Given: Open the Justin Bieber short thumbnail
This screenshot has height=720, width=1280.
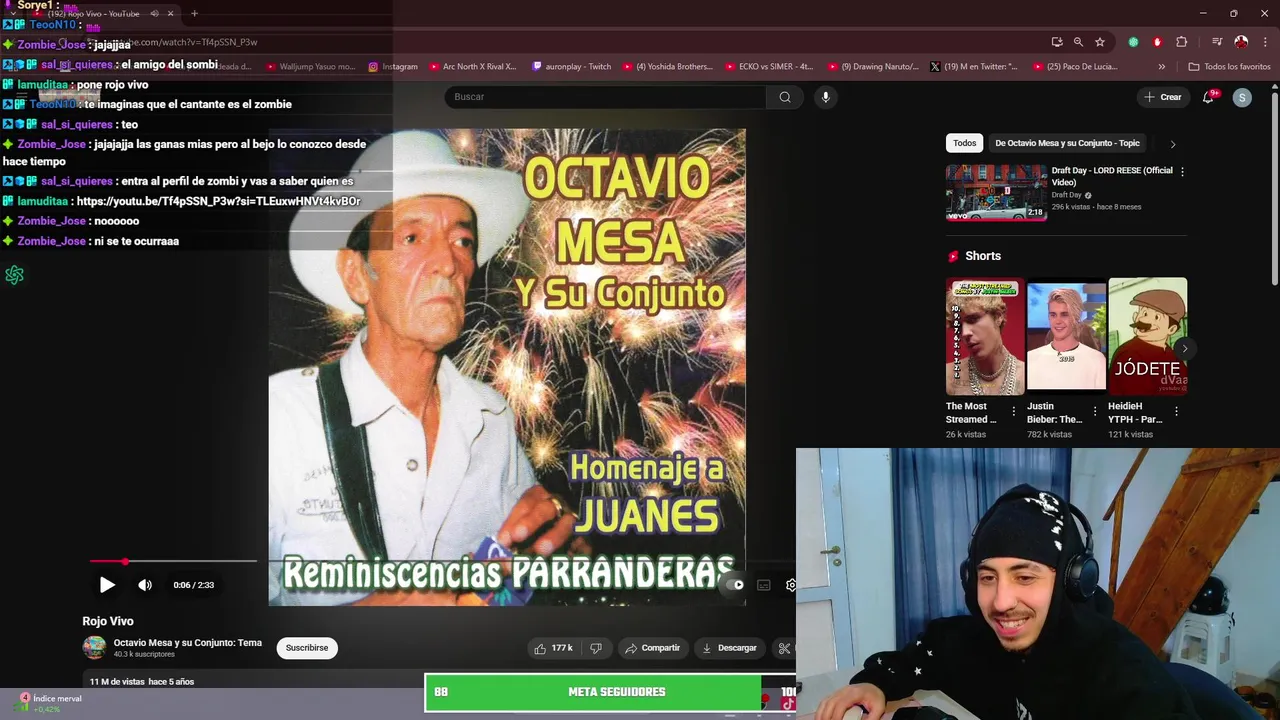Looking at the screenshot, I should (x=1066, y=334).
